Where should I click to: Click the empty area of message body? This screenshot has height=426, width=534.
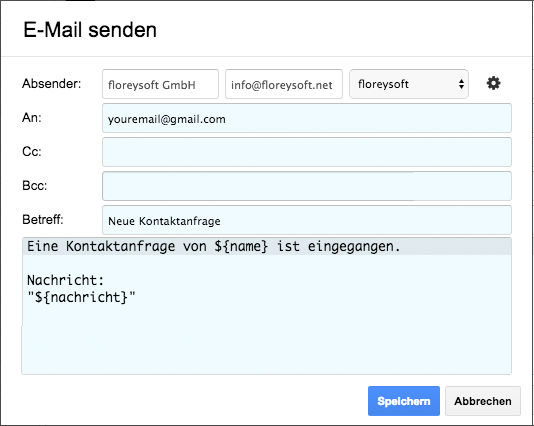(266, 341)
